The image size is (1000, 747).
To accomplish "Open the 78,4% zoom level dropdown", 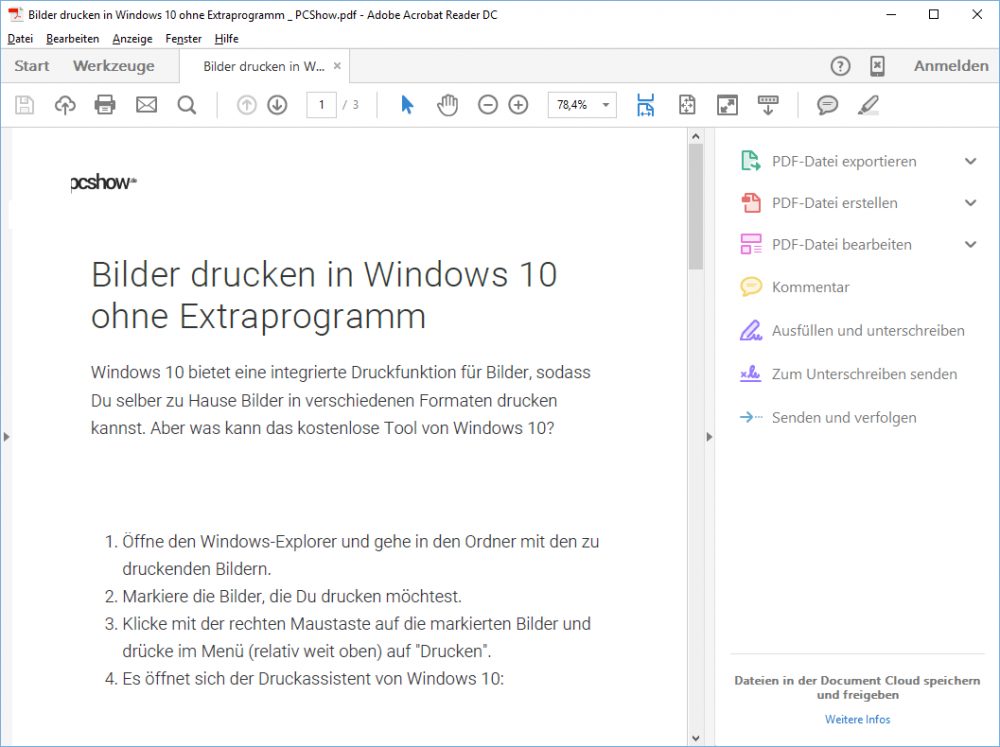I will pos(605,105).
